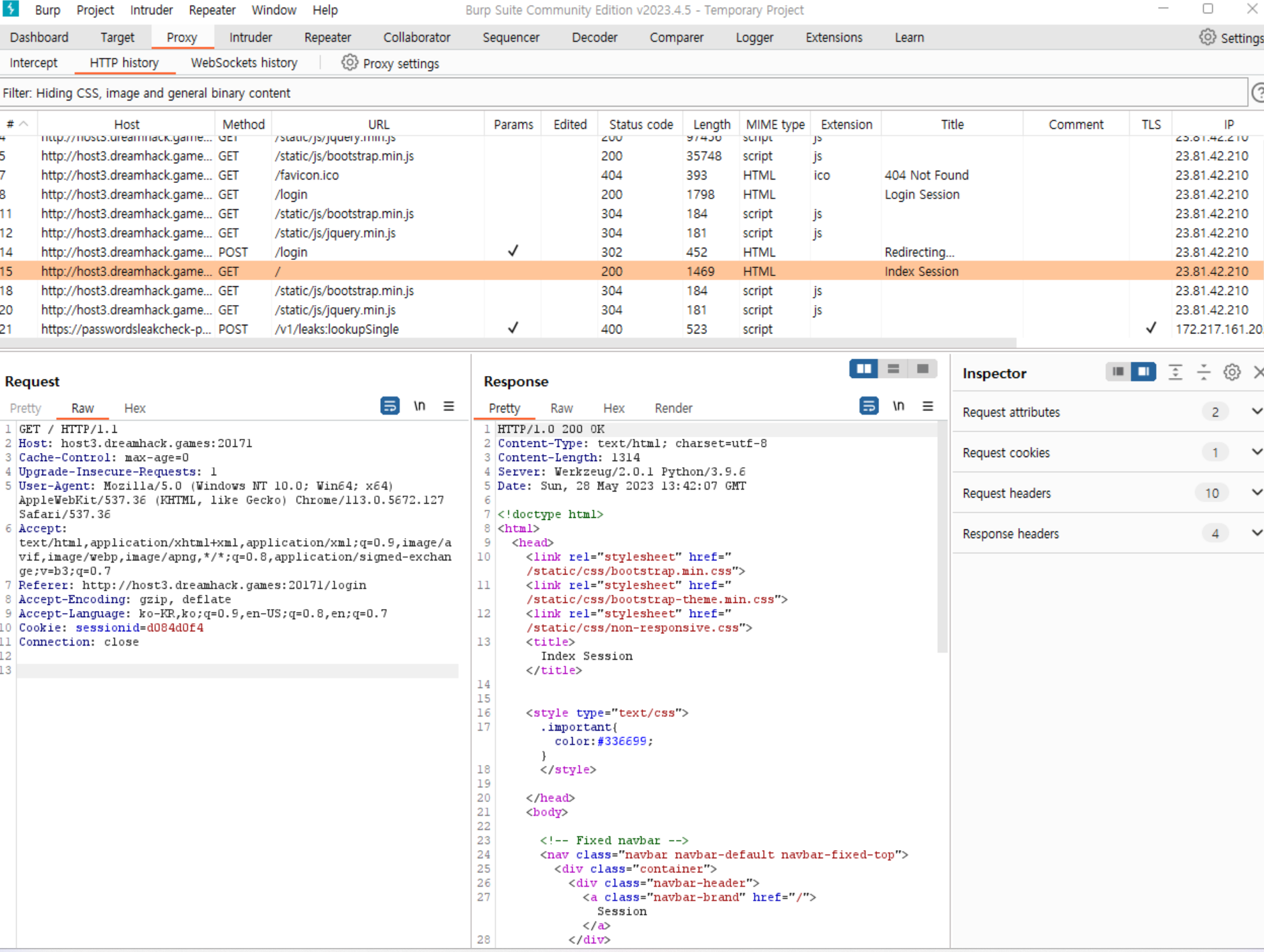
Task: Close the Inspector panel
Action: point(1258,372)
